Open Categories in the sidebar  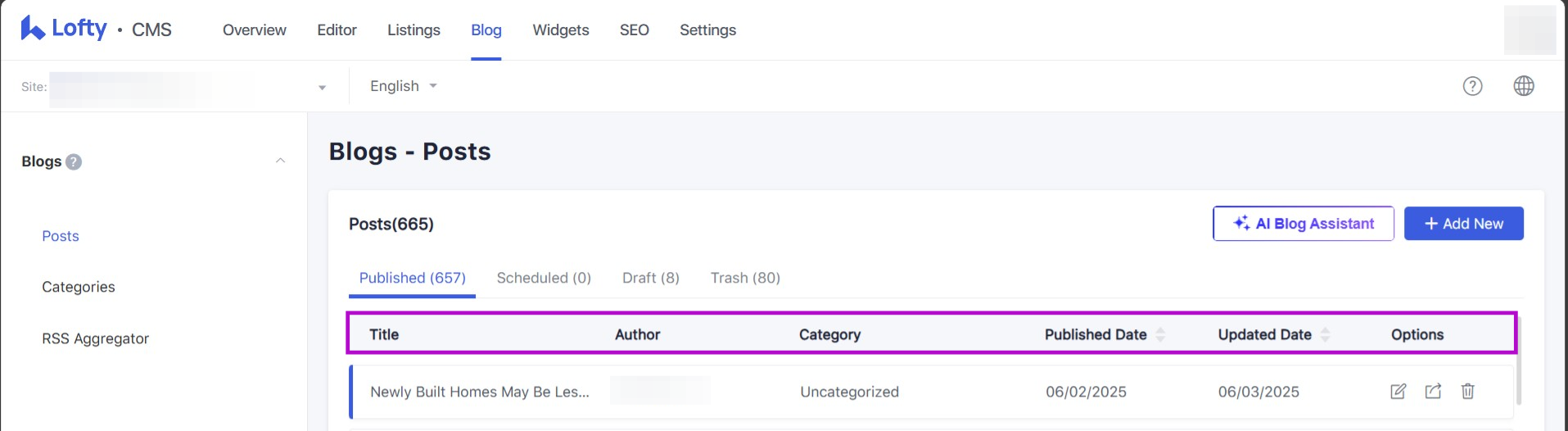tap(79, 287)
